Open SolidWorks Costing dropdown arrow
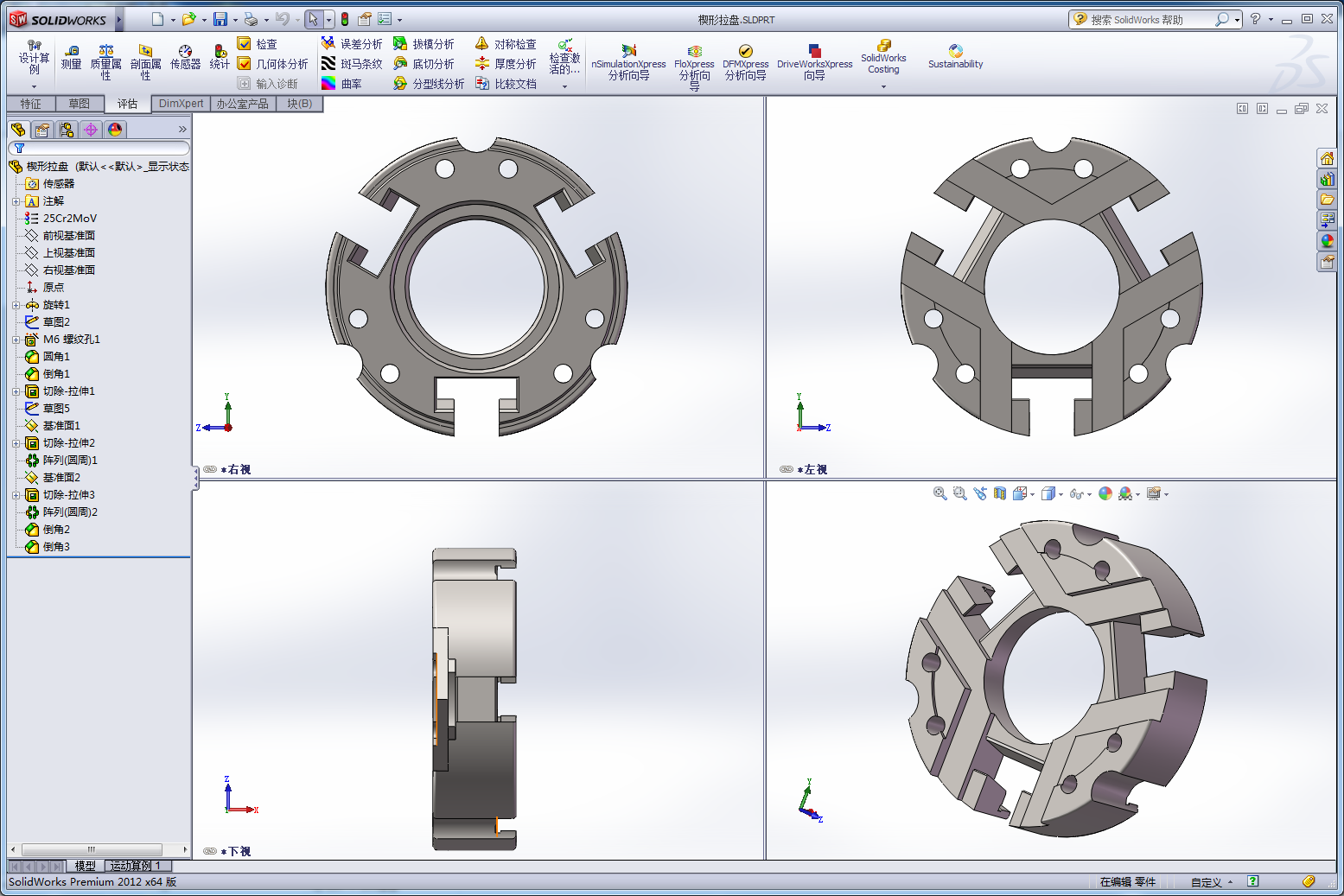Viewport: 1344px width, 896px height. [883, 86]
